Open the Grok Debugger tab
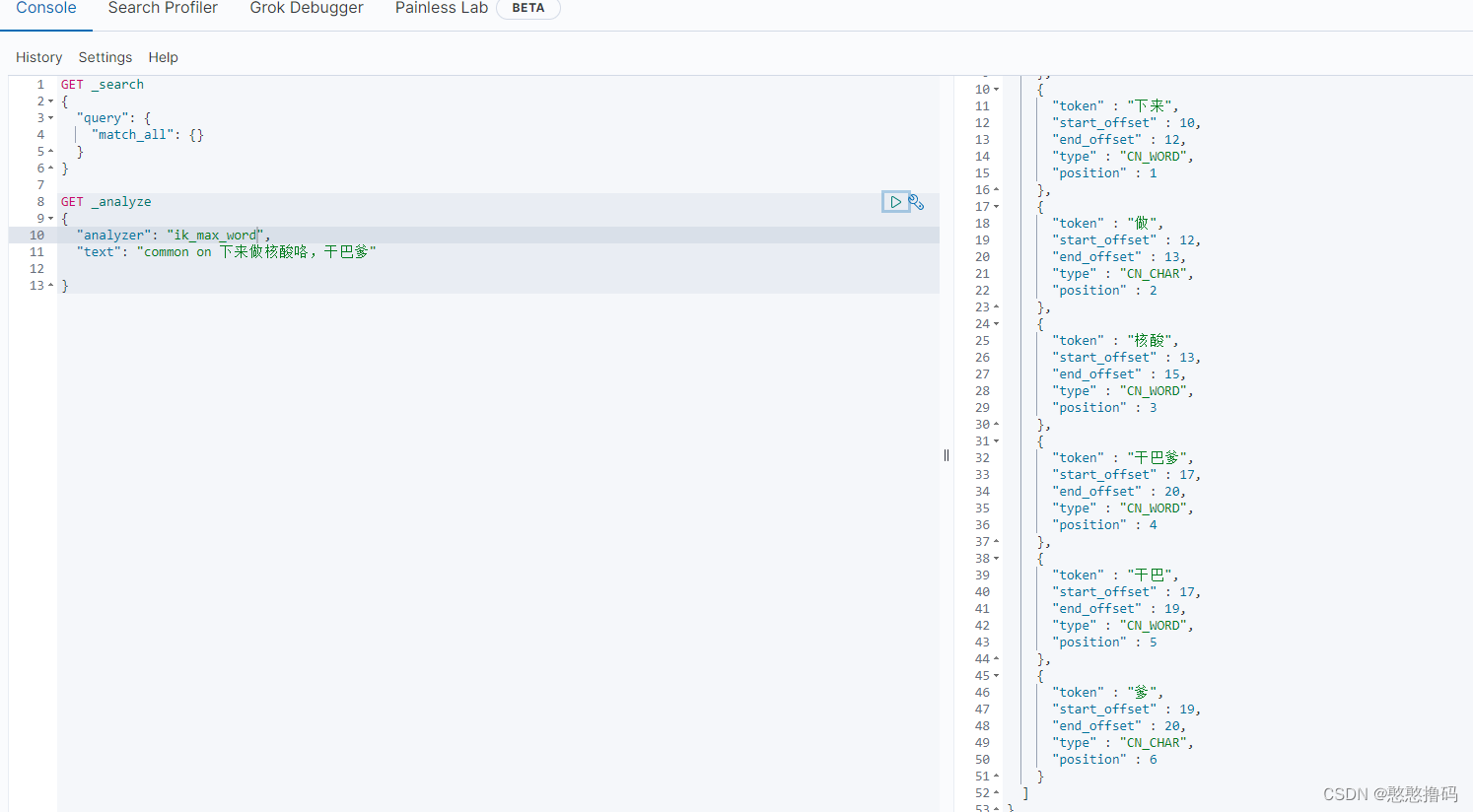Viewport: 1473px width, 812px height. point(307,8)
